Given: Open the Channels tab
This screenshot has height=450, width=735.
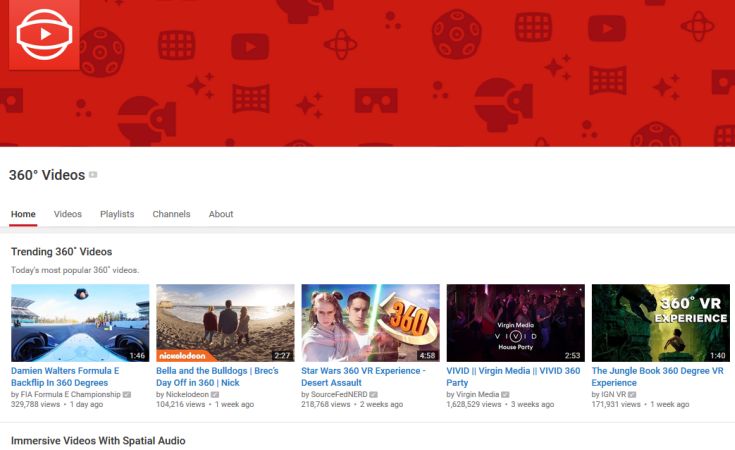Looking at the screenshot, I should pos(171,214).
